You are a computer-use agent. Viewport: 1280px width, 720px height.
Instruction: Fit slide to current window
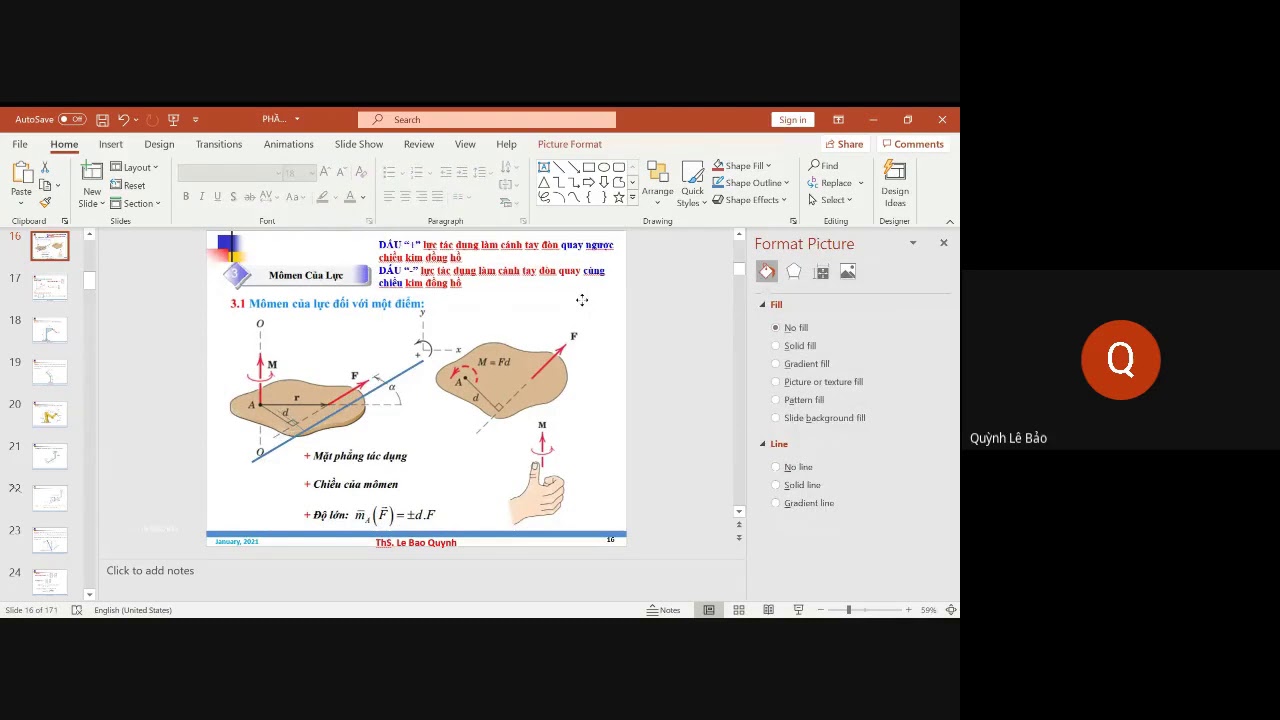[951, 610]
